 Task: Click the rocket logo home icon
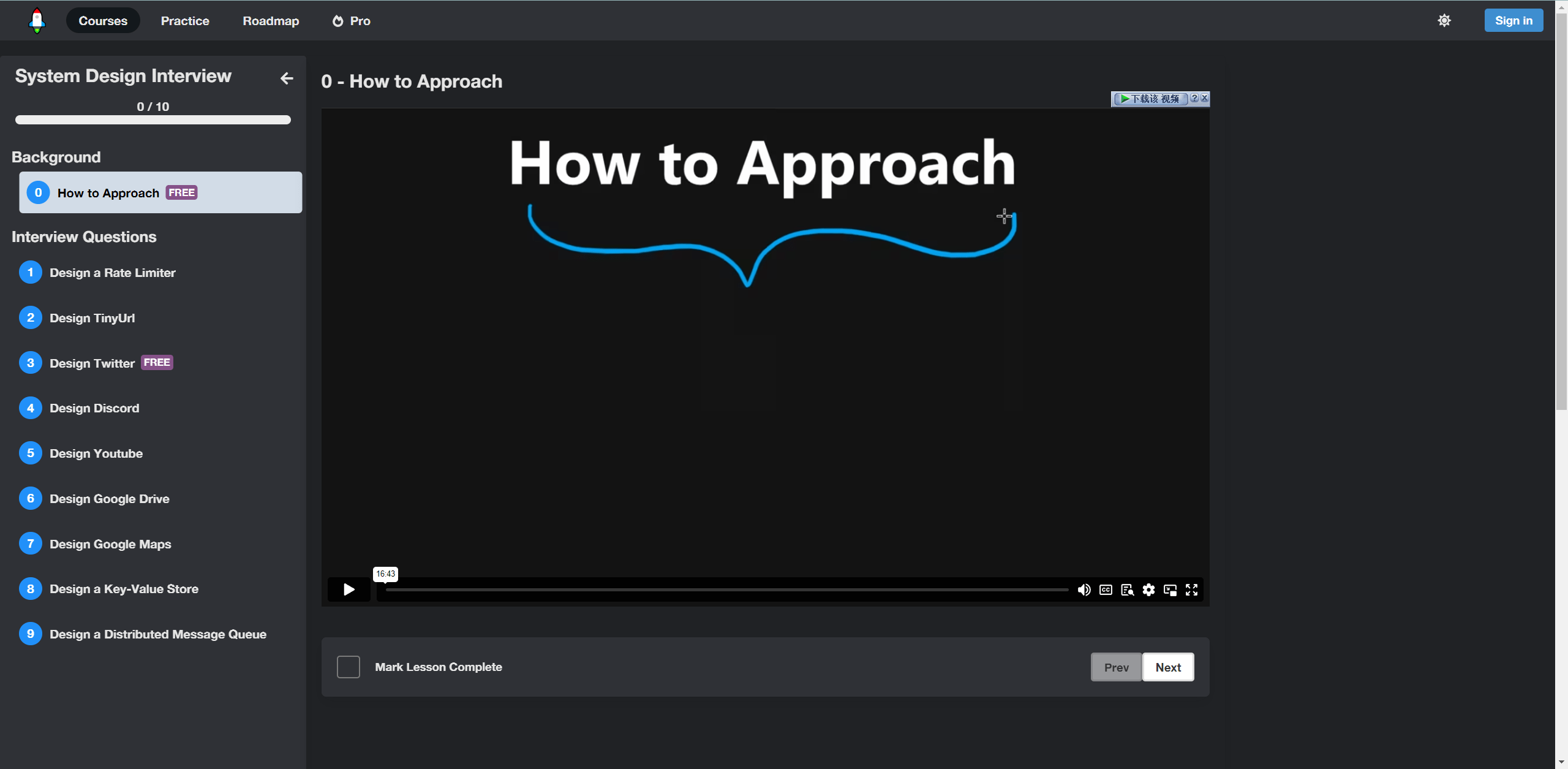(x=37, y=20)
